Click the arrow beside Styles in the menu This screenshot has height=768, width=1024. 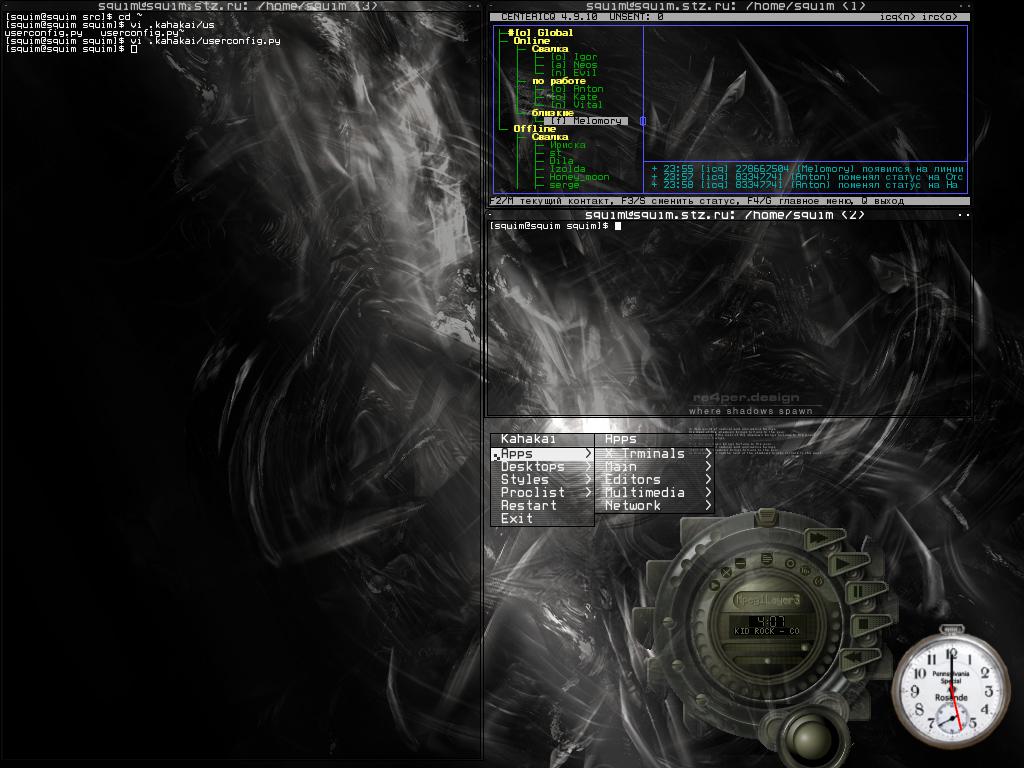tap(588, 479)
